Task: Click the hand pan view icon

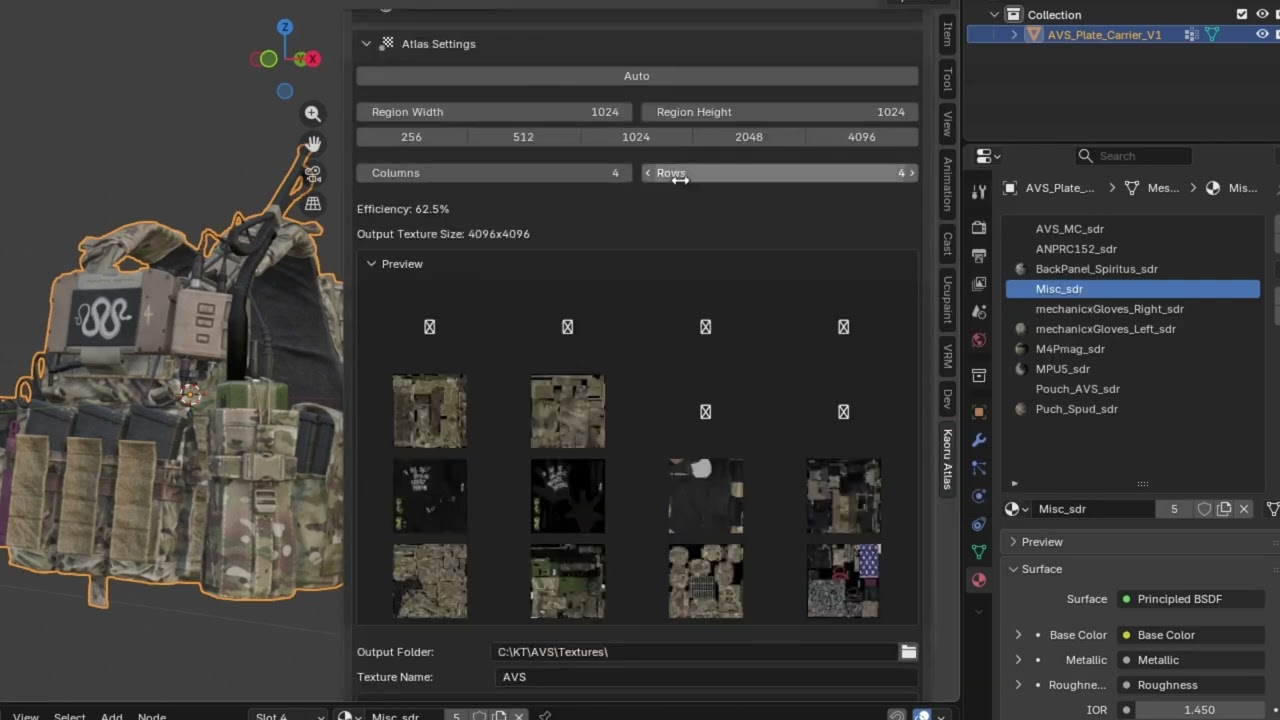Action: (x=313, y=144)
